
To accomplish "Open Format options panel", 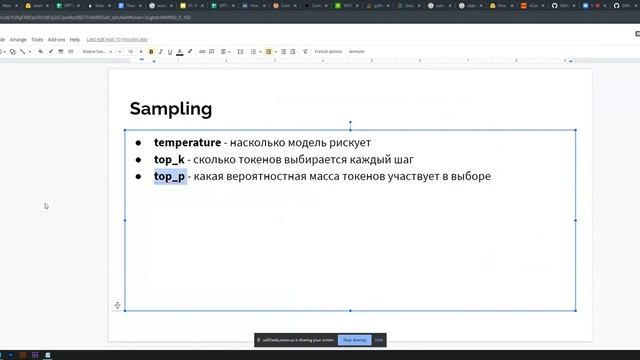I will pos(328,52).
